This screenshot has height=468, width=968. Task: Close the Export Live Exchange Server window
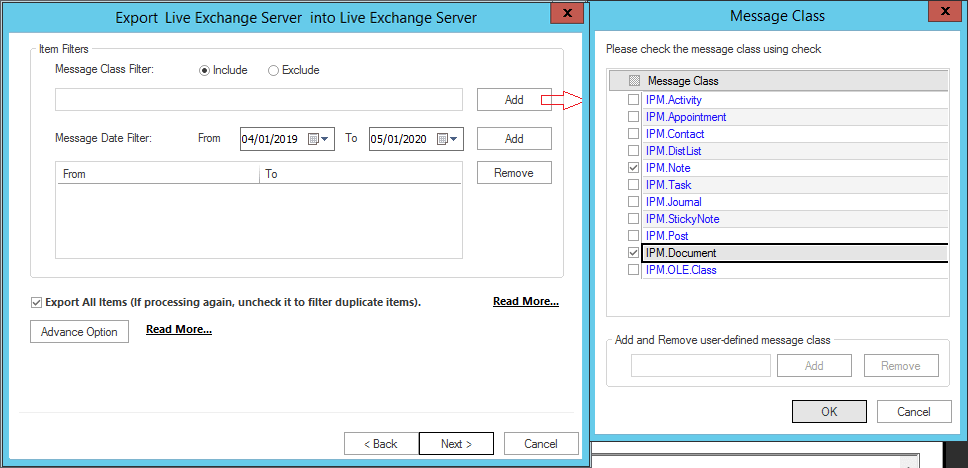[x=567, y=12]
